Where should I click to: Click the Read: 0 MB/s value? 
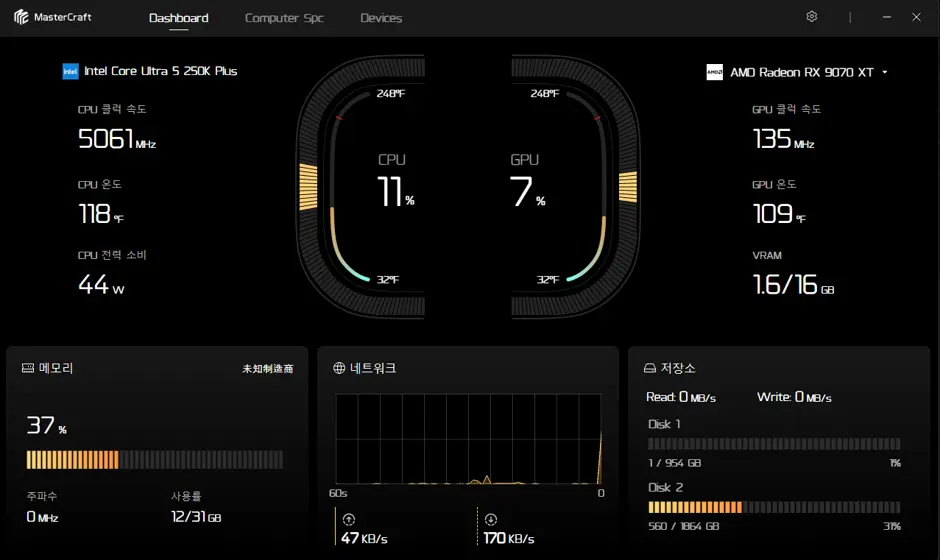coord(681,398)
